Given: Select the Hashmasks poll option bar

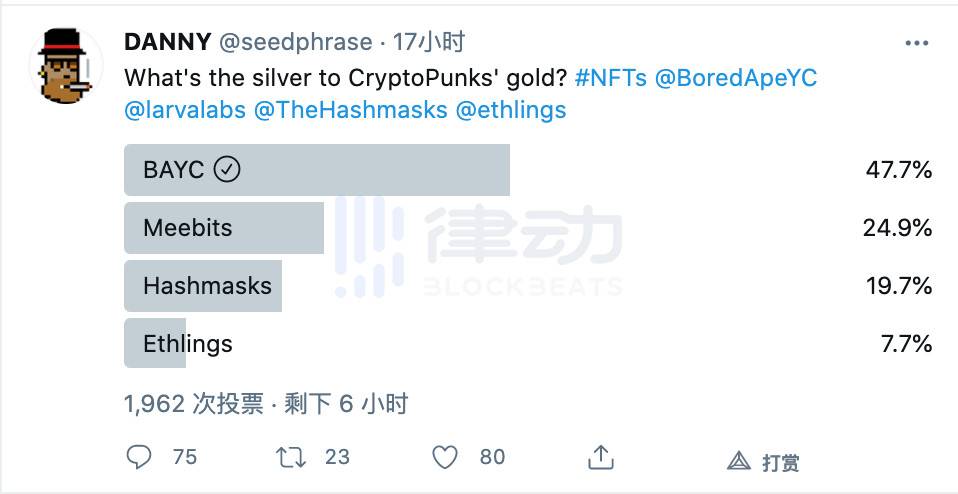Looking at the screenshot, I should coord(203,286).
